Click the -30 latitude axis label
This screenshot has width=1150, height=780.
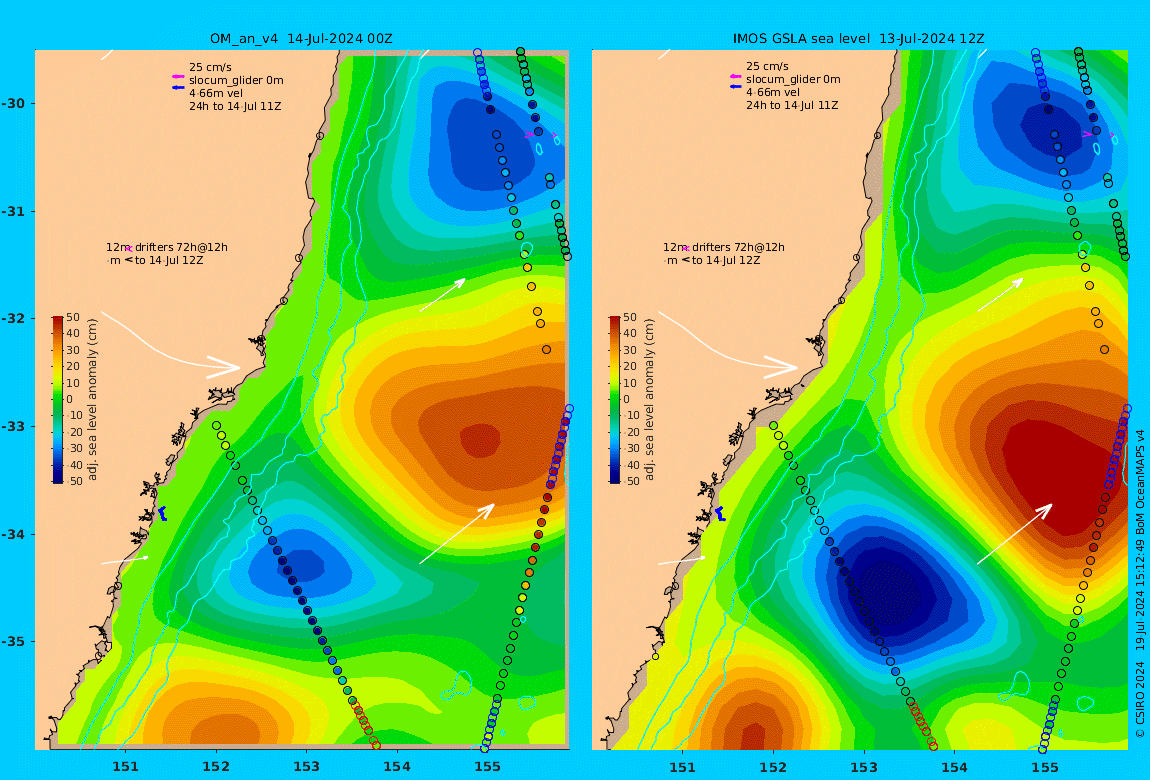[x=12, y=103]
